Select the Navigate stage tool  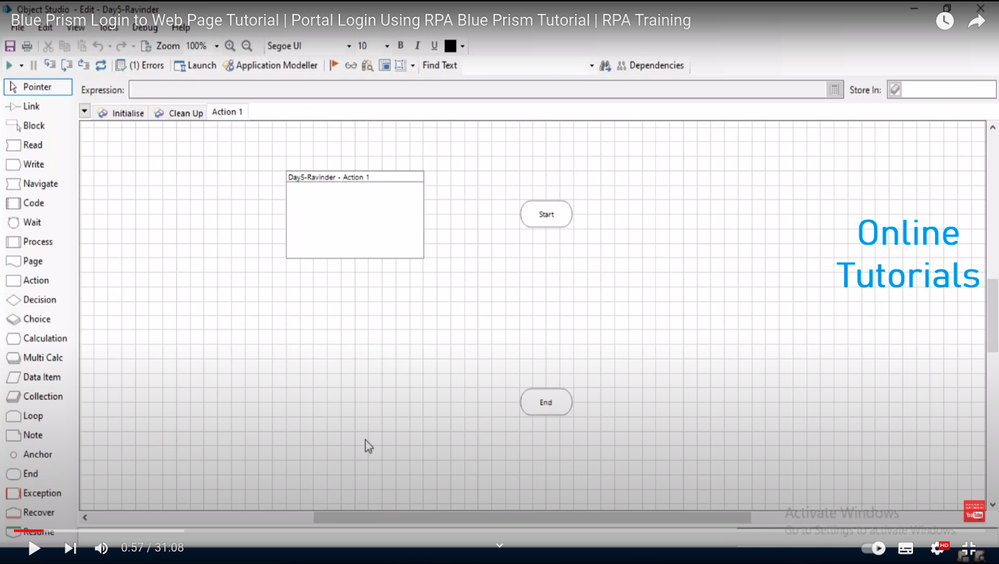pos(32,184)
